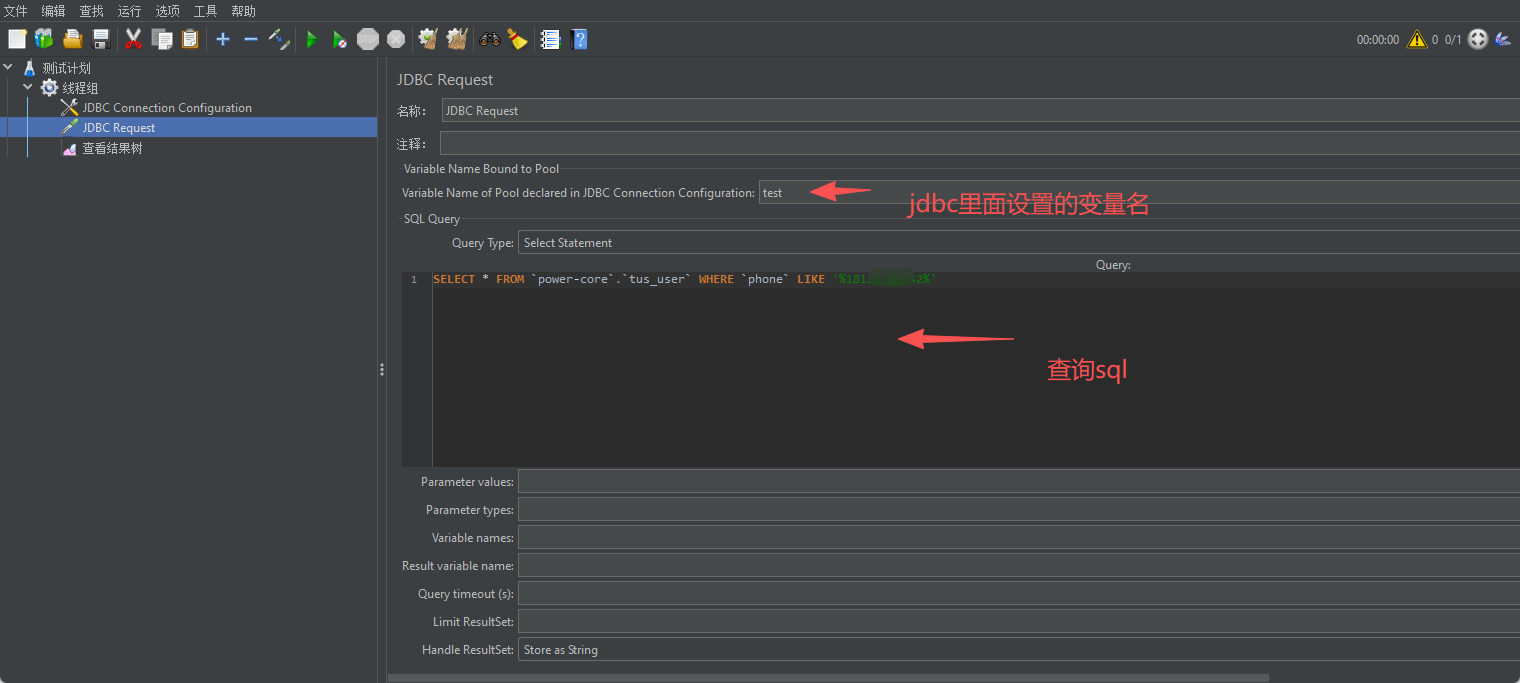Expand all nodes with plus icon

point(223,39)
